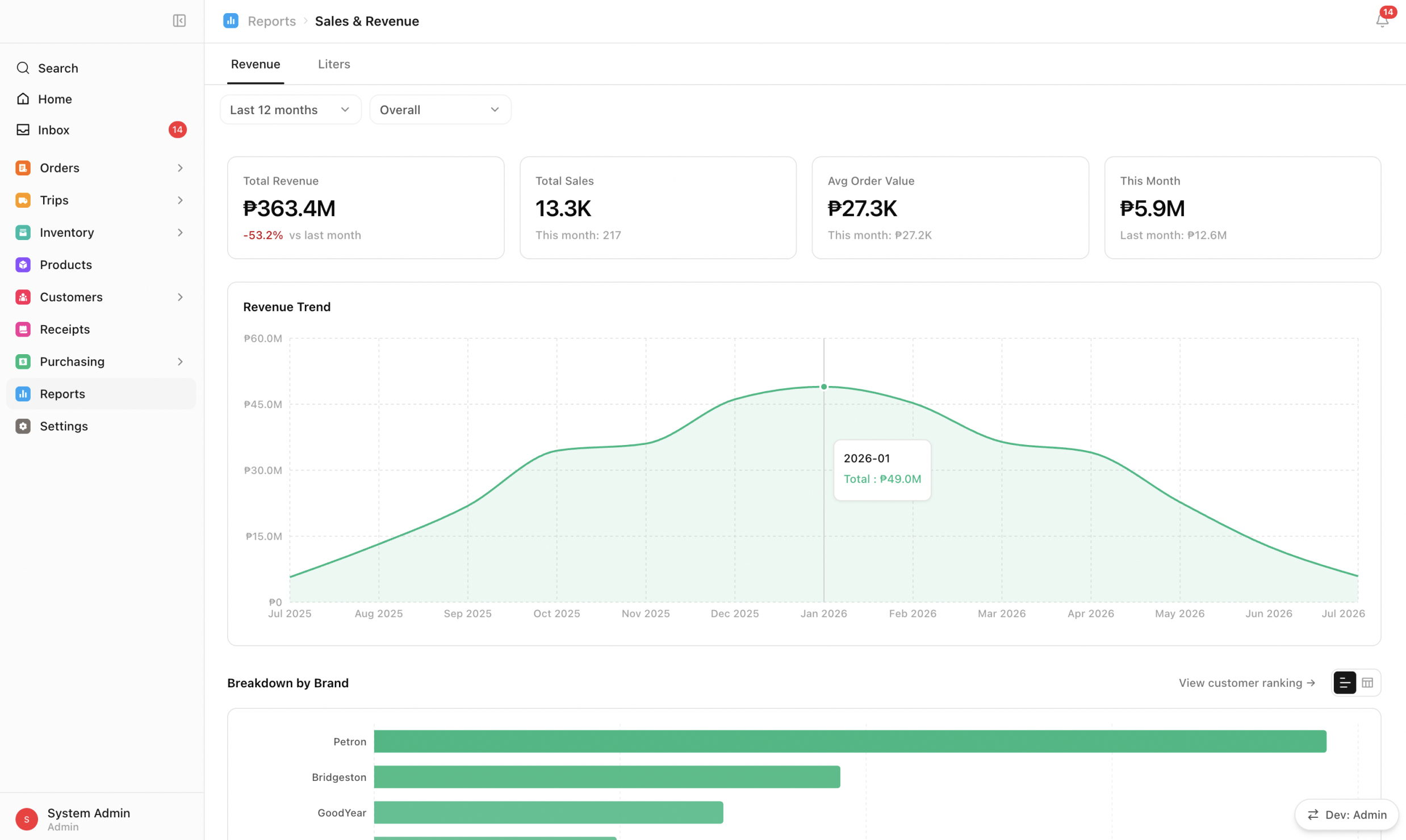This screenshot has width=1406, height=840.
Task: Click the red Customers icon
Action: coord(23,297)
